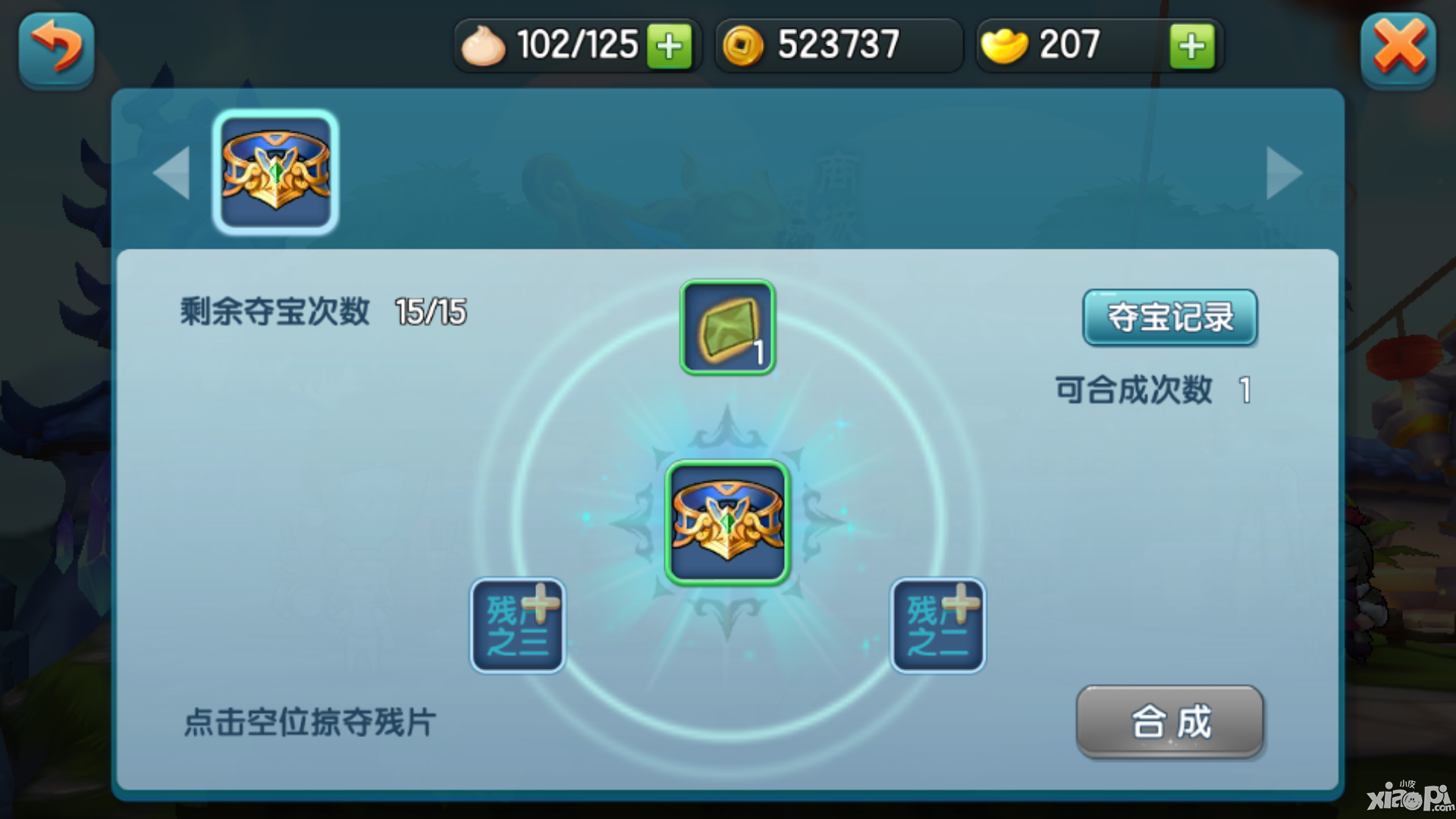The width and height of the screenshot is (1456, 819).
Task: Tap the orange back arrow button
Action: coord(57,50)
